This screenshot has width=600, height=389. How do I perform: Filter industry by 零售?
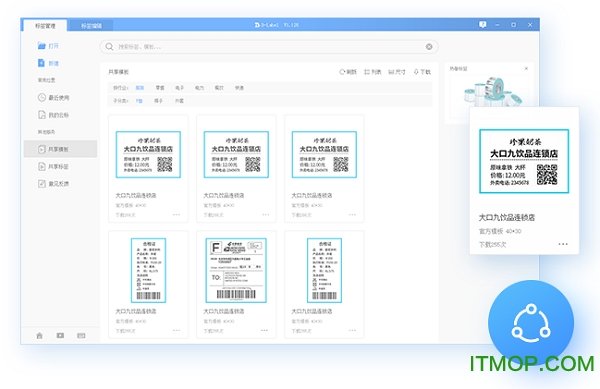(160, 88)
